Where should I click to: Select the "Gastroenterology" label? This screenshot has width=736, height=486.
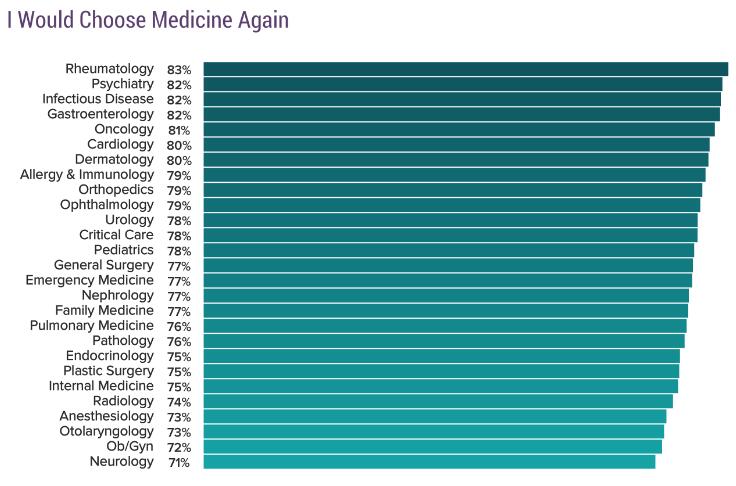coord(100,114)
